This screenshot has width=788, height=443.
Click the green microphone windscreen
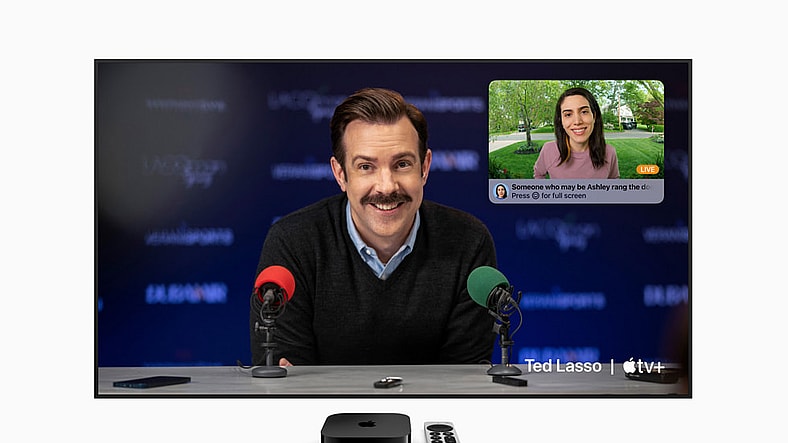coord(488,286)
